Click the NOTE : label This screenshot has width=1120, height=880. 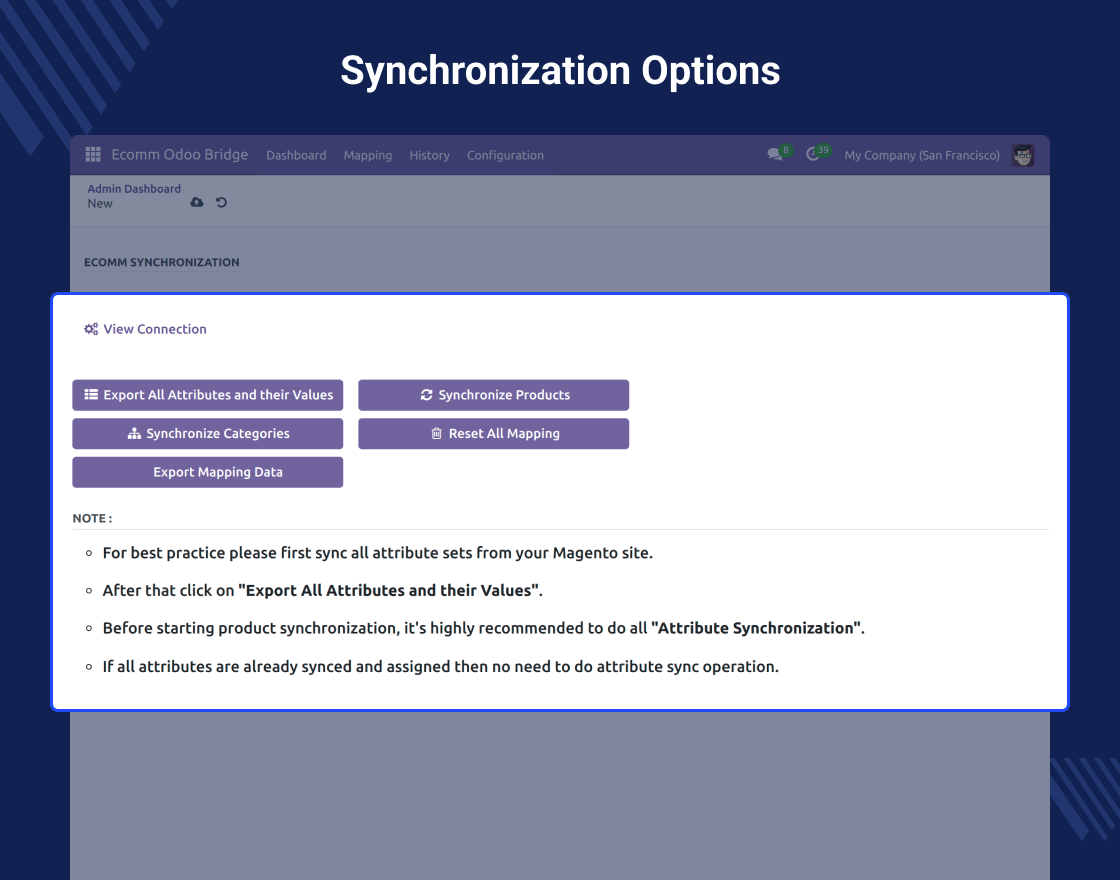[92, 519]
